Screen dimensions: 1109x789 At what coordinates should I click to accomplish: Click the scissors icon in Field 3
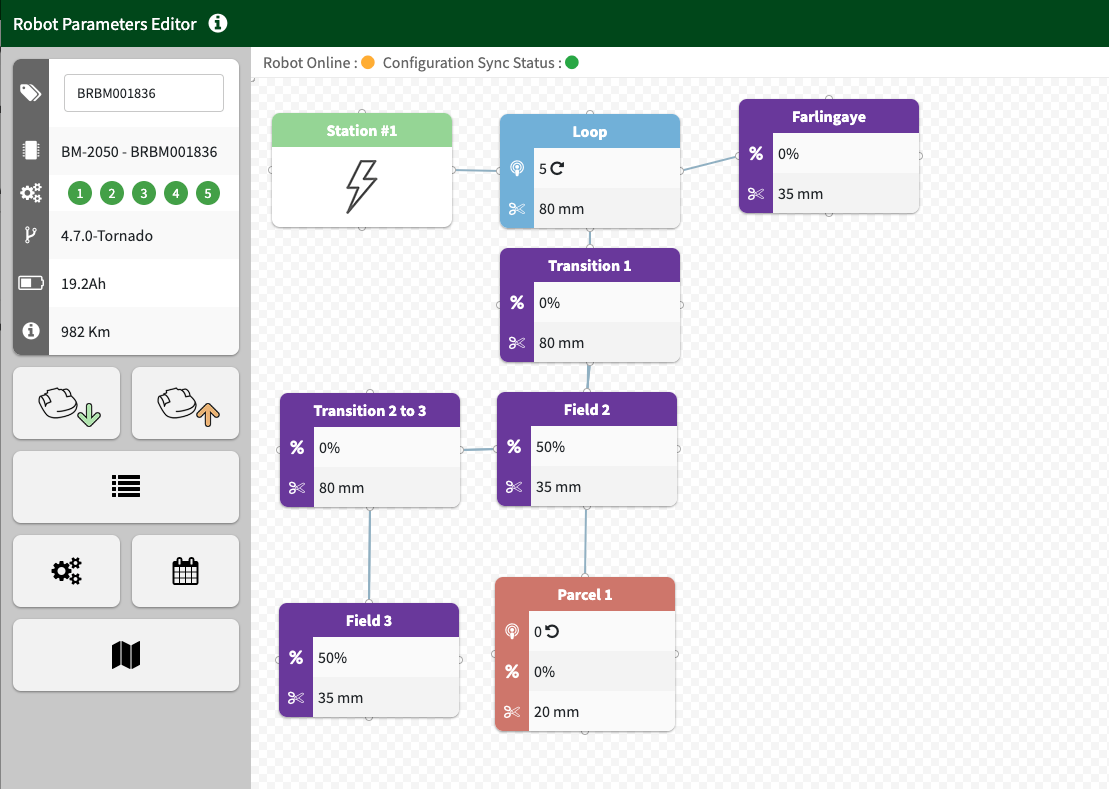296,698
